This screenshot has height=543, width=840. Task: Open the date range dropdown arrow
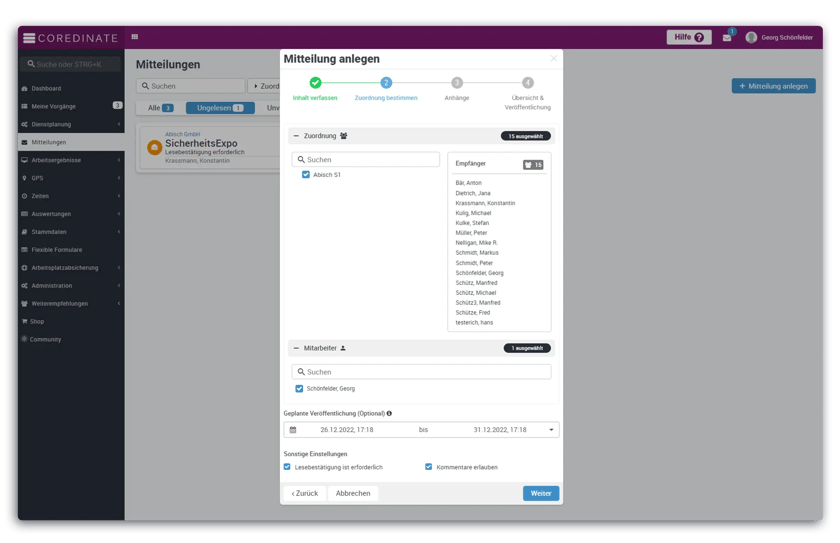pyautogui.click(x=551, y=430)
